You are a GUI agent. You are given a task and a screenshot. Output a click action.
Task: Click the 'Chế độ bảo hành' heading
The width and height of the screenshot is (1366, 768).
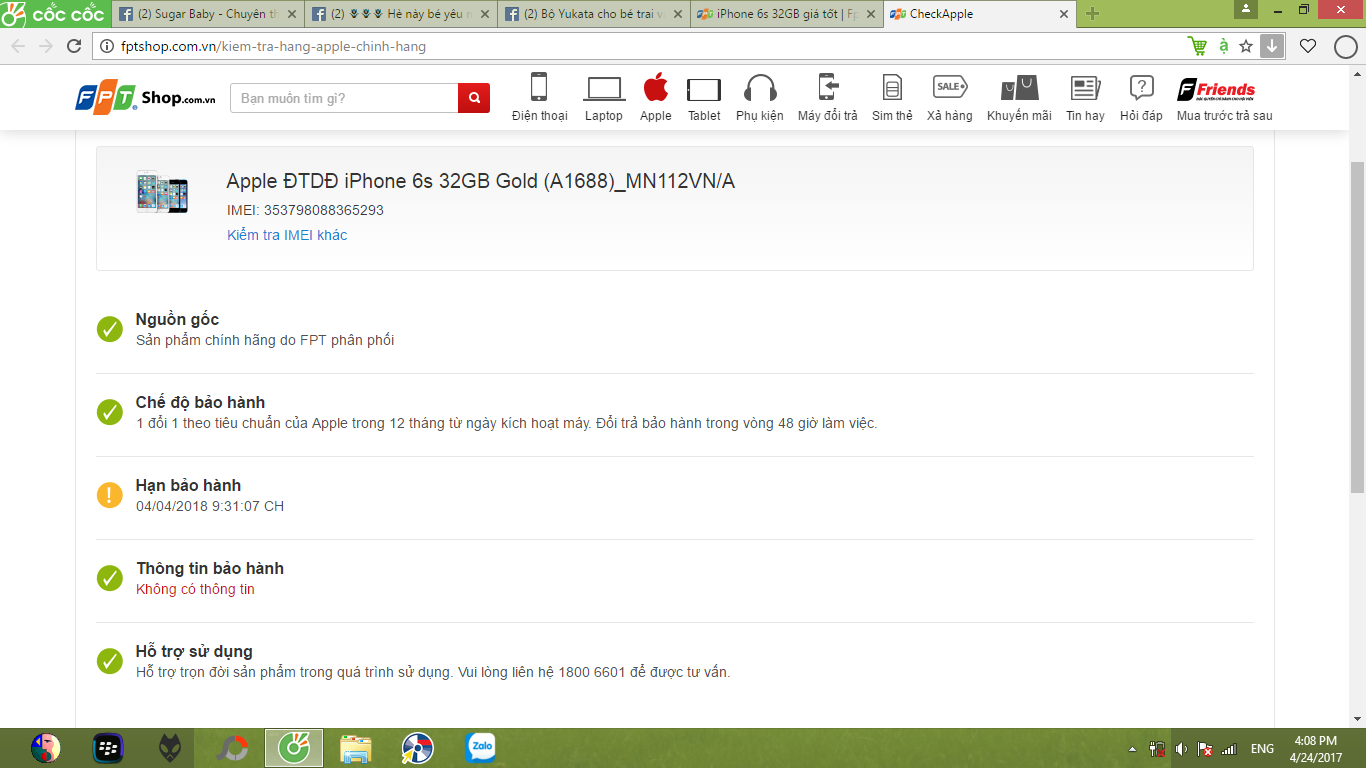[x=201, y=403]
